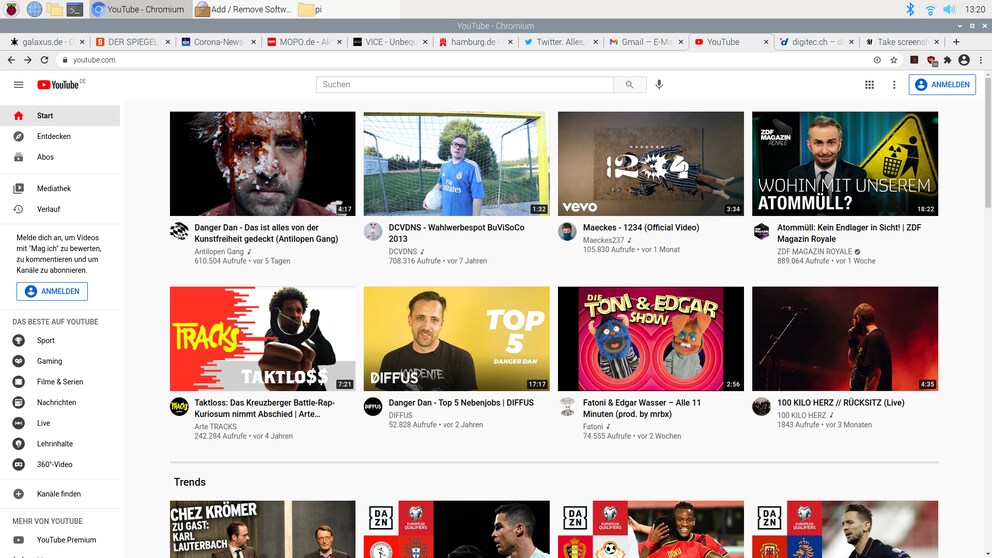The height and width of the screenshot is (558, 992).
Task: Open Entdecken compass icon in sidebar
Action: point(18,136)
